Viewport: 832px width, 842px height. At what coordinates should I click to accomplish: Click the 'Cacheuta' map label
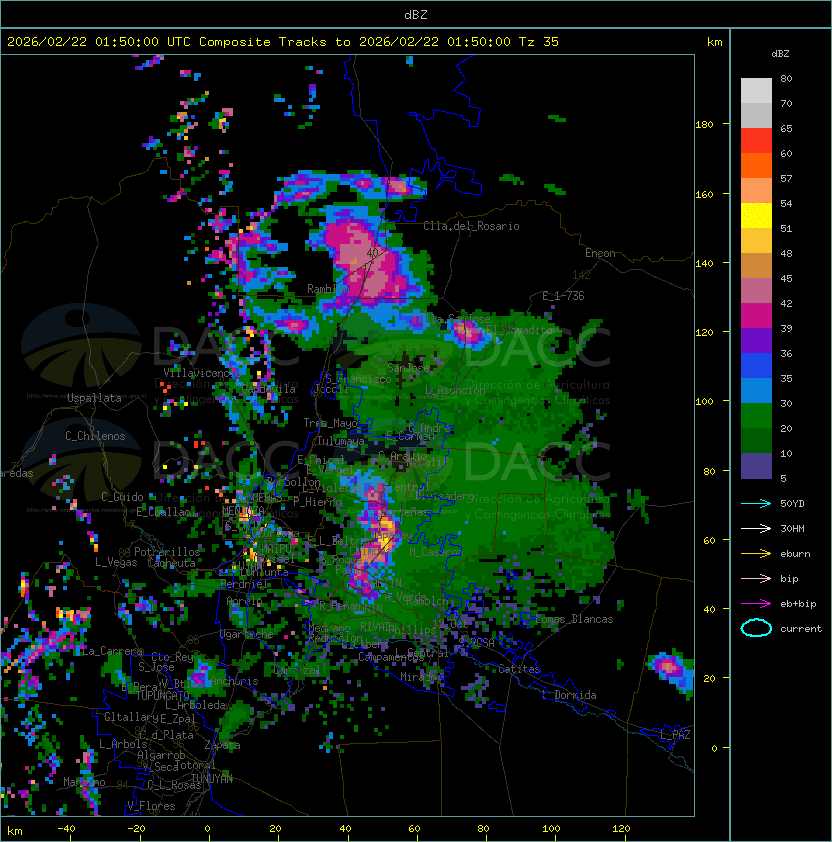tap(171, 563)
